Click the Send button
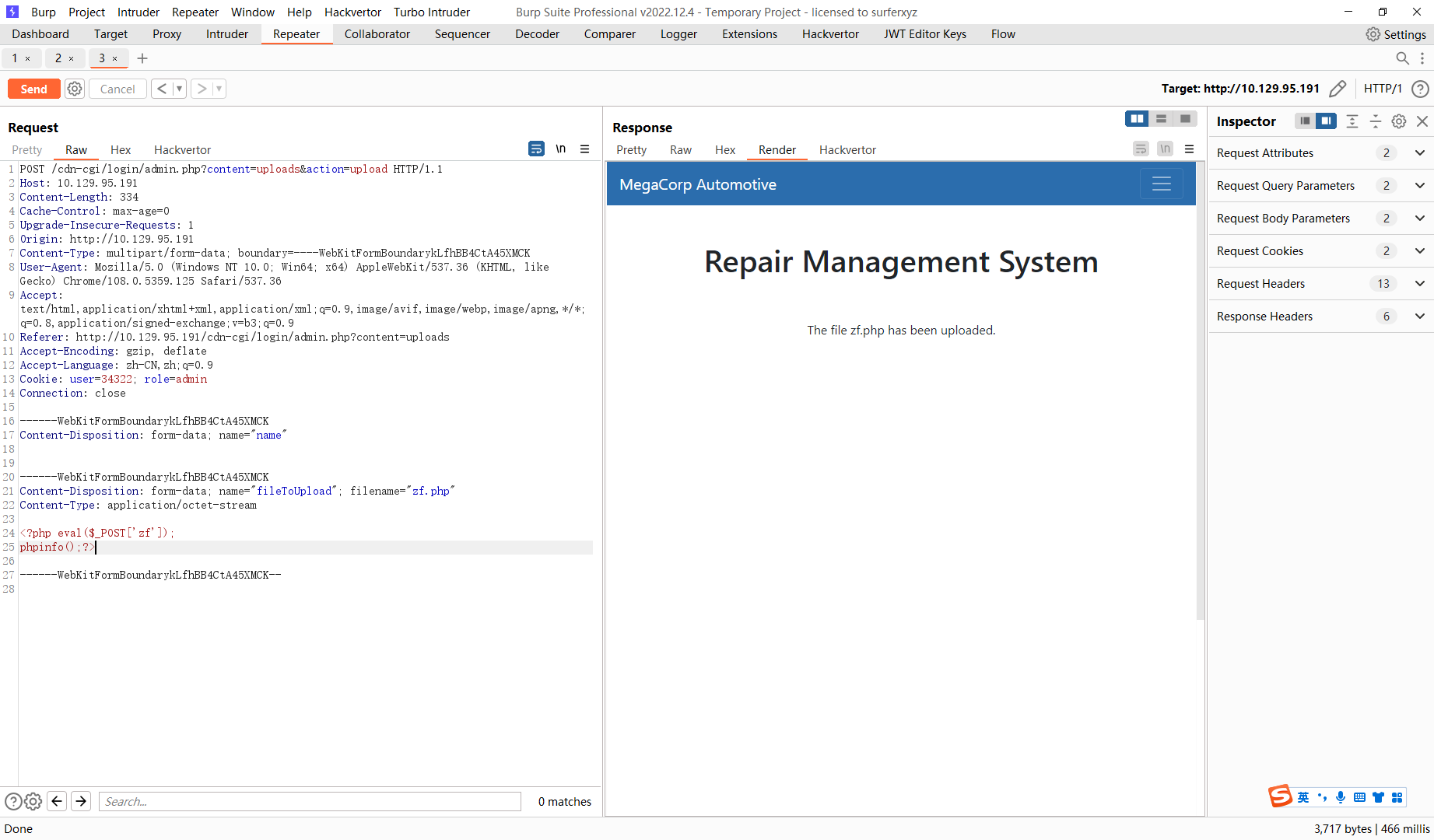Viewport: 1434px width, 840px height. [33, 89]
